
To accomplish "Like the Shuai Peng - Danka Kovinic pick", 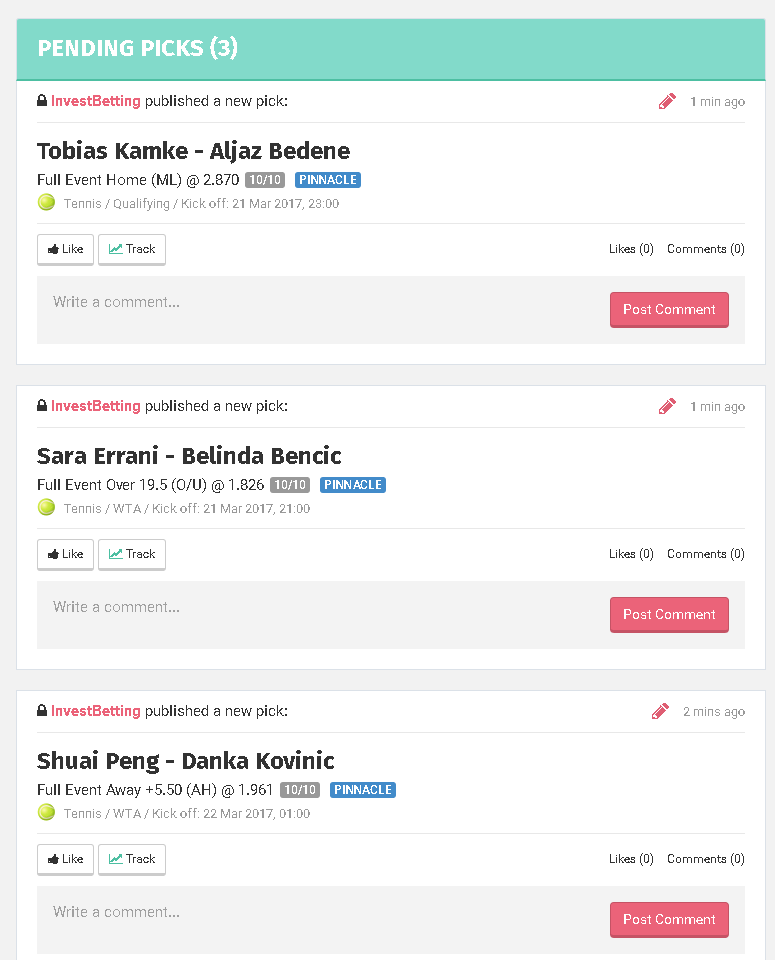I will click(x=65, y=859).
